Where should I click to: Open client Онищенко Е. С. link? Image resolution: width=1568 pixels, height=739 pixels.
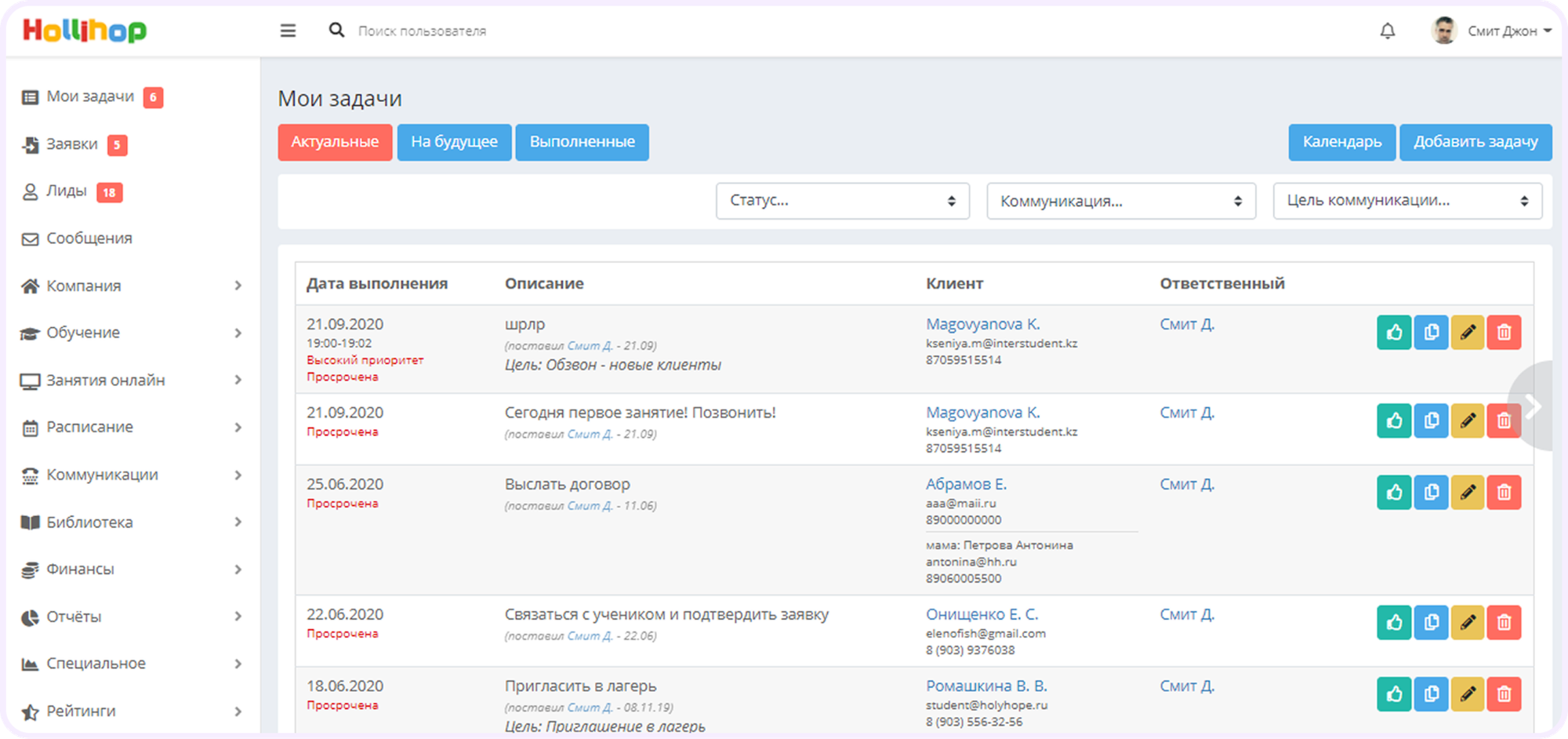pyautogui.click(x=982, y=614)
